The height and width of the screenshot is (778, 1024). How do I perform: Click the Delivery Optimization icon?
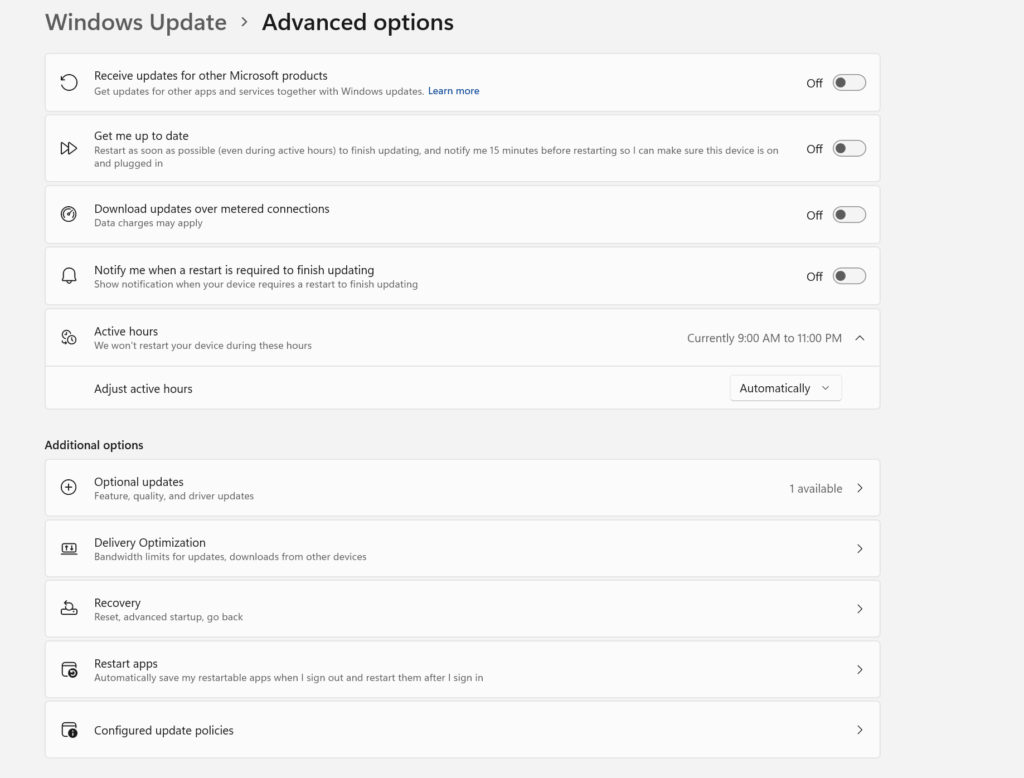coord(69,549)
